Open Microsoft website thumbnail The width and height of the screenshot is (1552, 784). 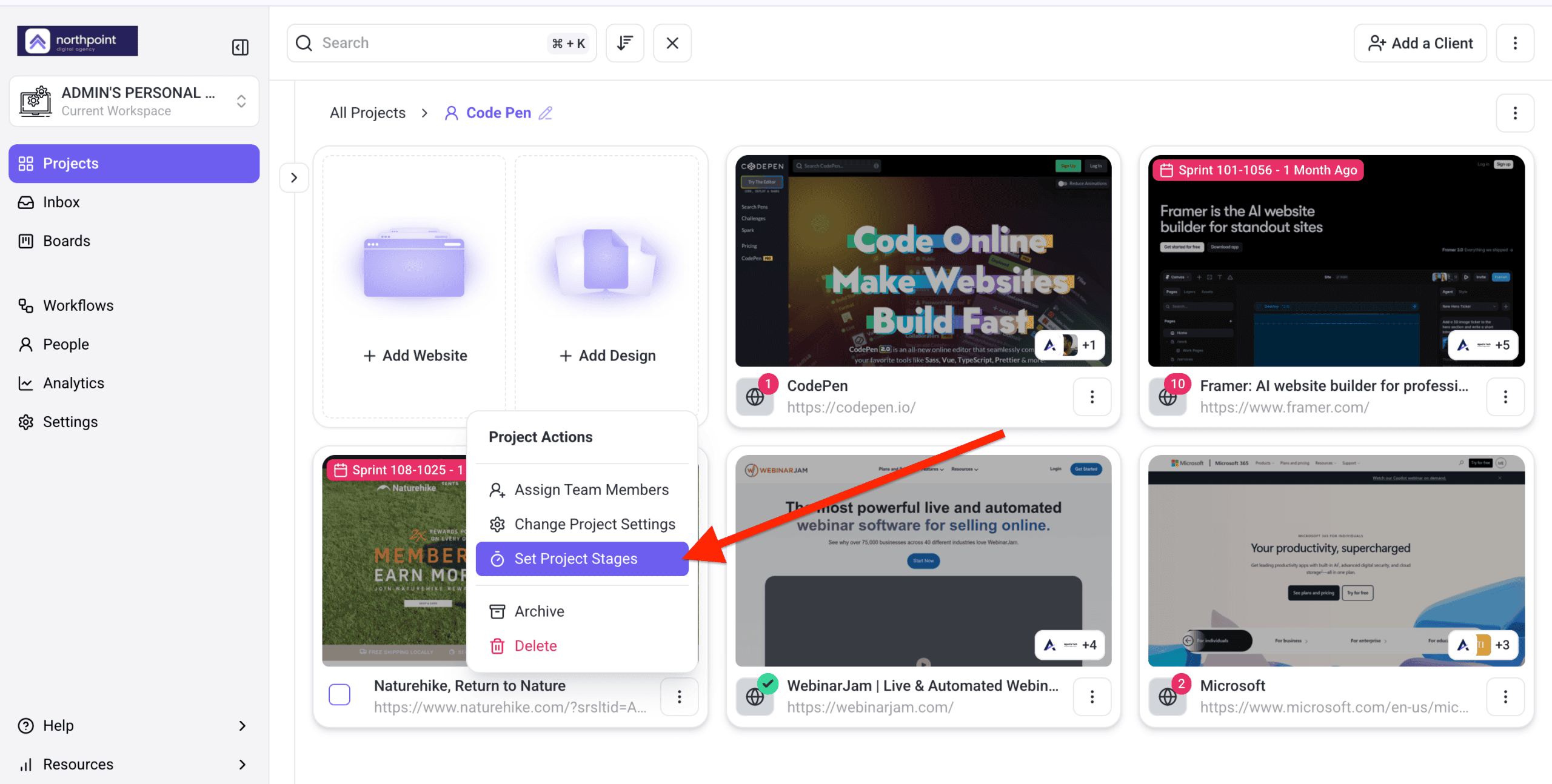pyautogui.click(x=1336, y=560)
